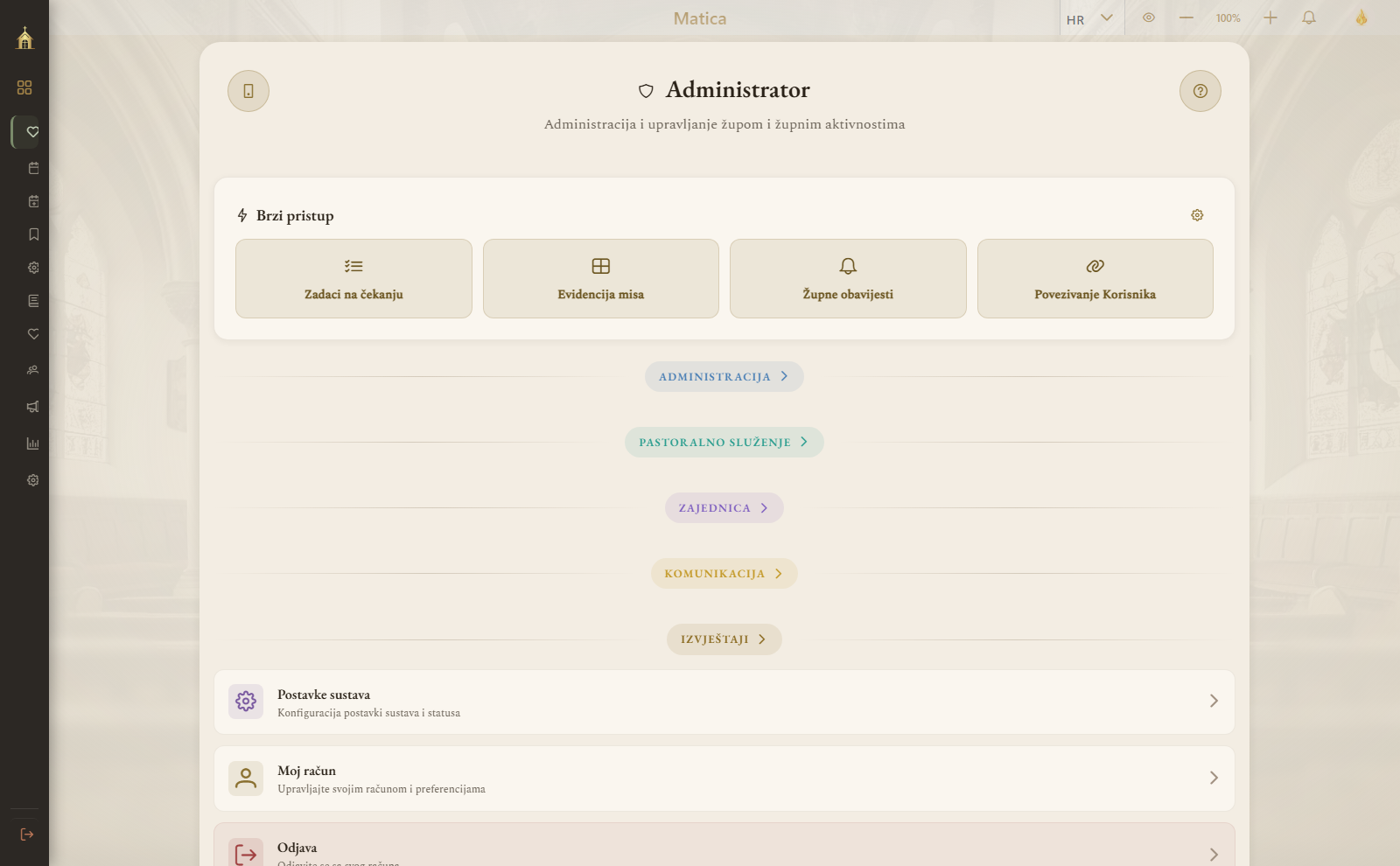Open the bookmark icon in sidebar
The image size is (1400, 866).
pos(33,234)
